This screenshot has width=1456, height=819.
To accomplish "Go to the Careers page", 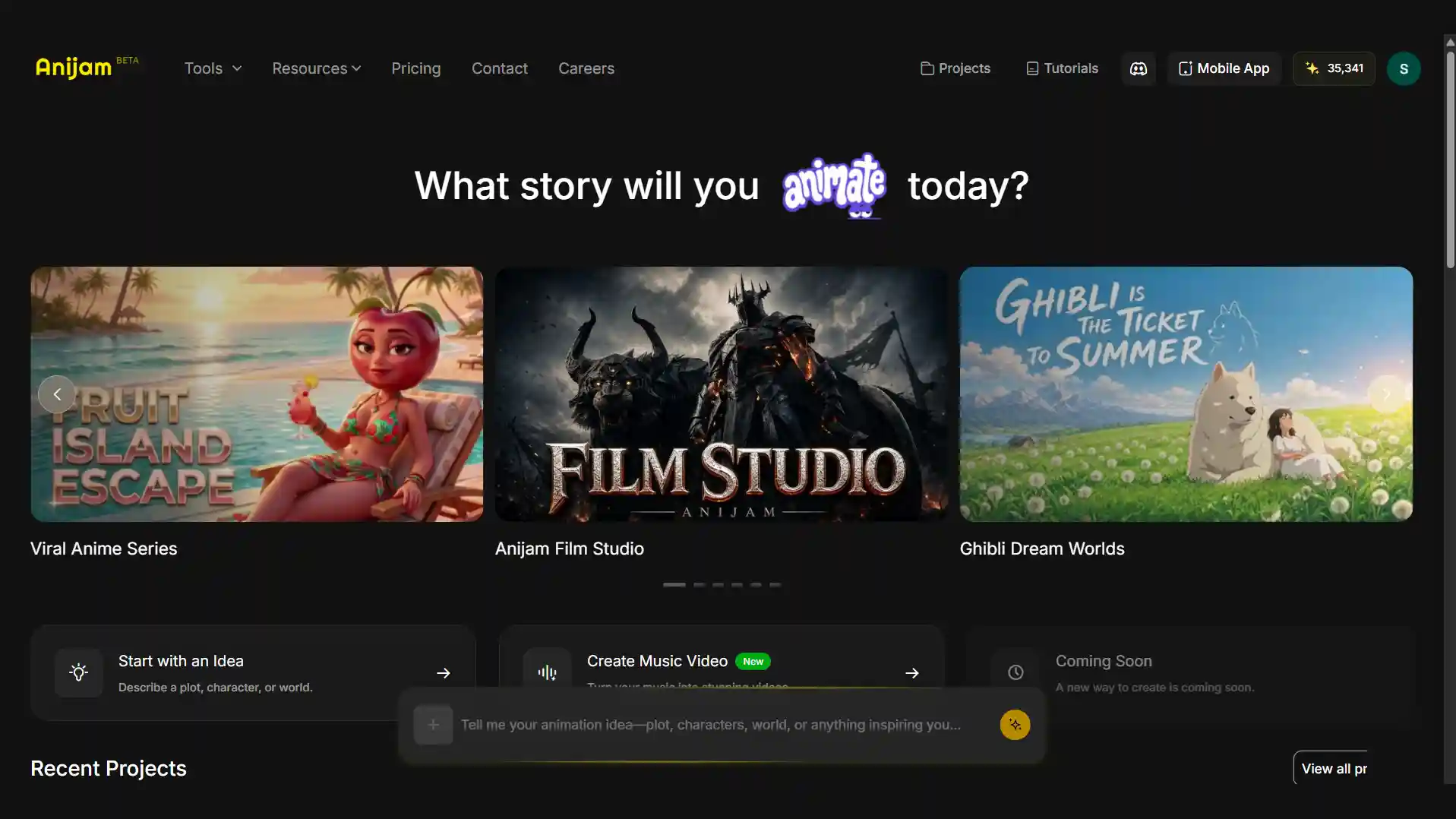I will click(586, 68).
